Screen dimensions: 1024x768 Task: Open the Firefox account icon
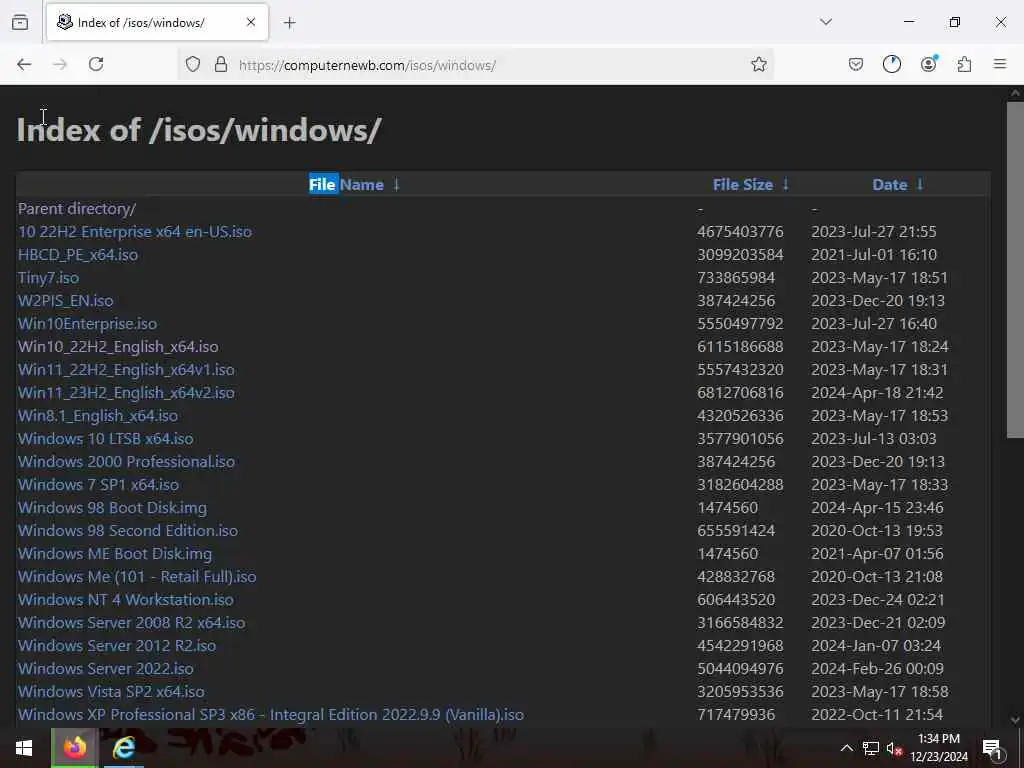pyautogui.click(x=928, y=64)
